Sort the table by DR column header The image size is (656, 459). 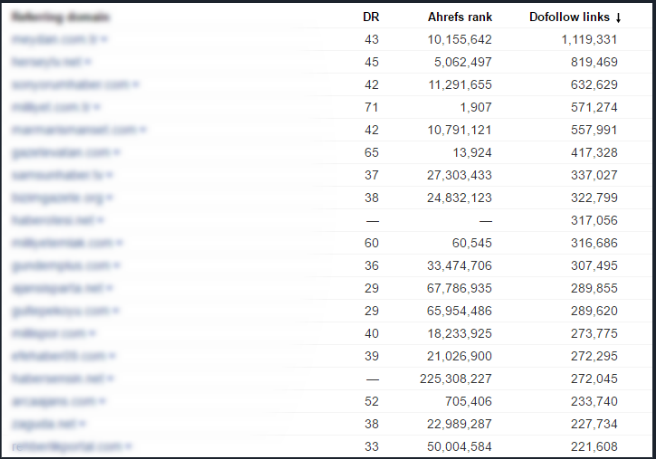coord(370,17)
